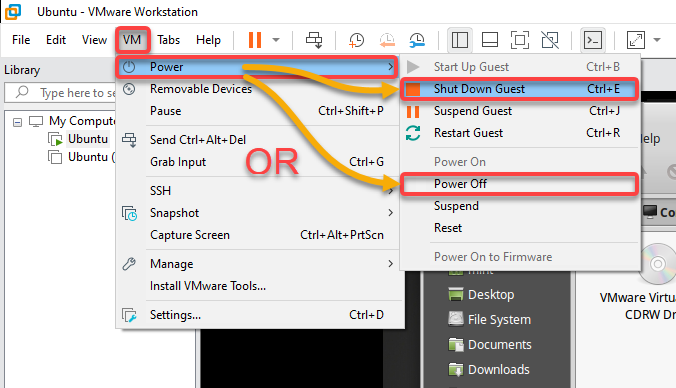Viewport: 676px width, 388px height.
Task: Click the search magnifier icon in Library
Action: tap(22, 92)
